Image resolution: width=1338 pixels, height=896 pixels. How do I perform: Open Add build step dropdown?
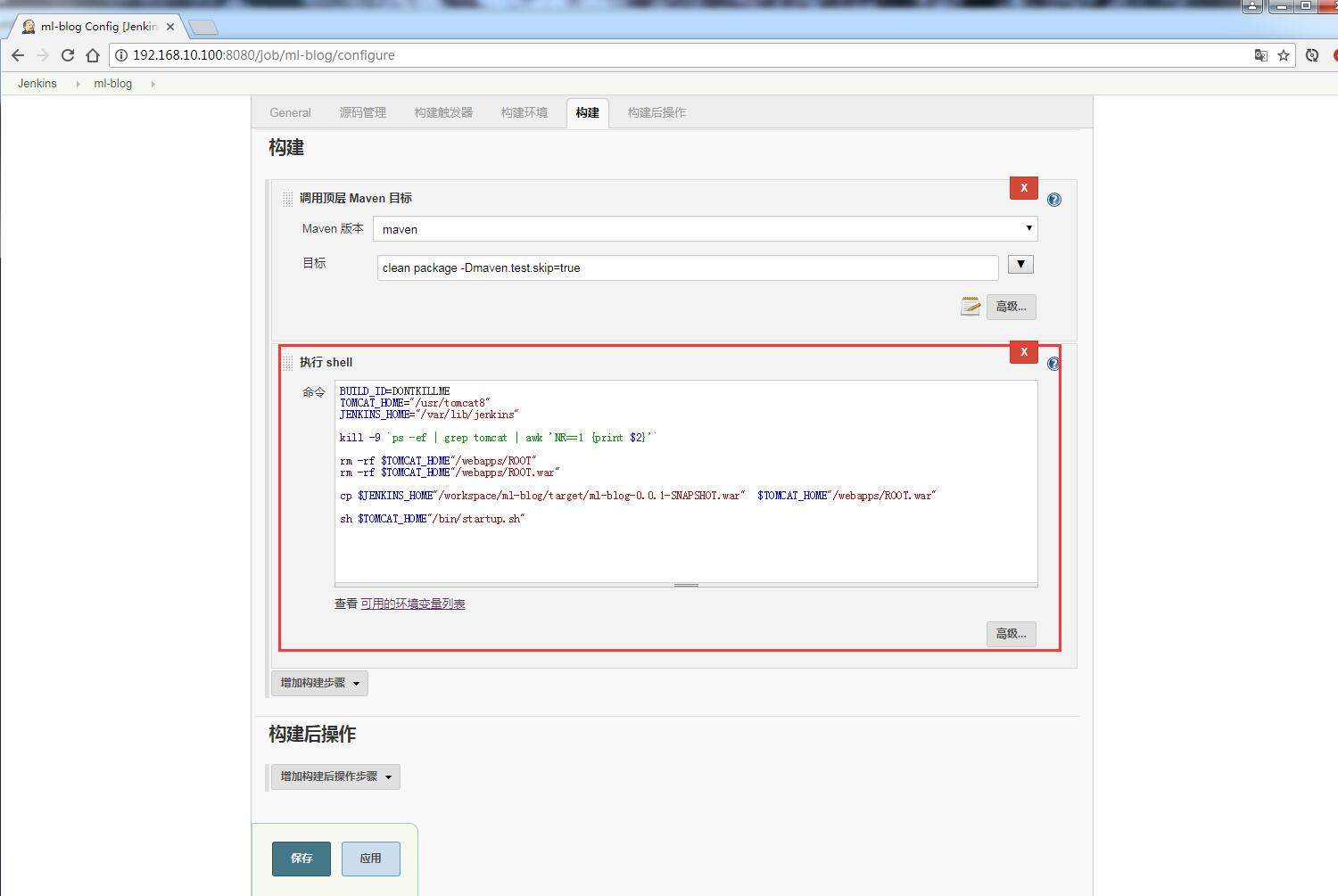coord(319,683)
